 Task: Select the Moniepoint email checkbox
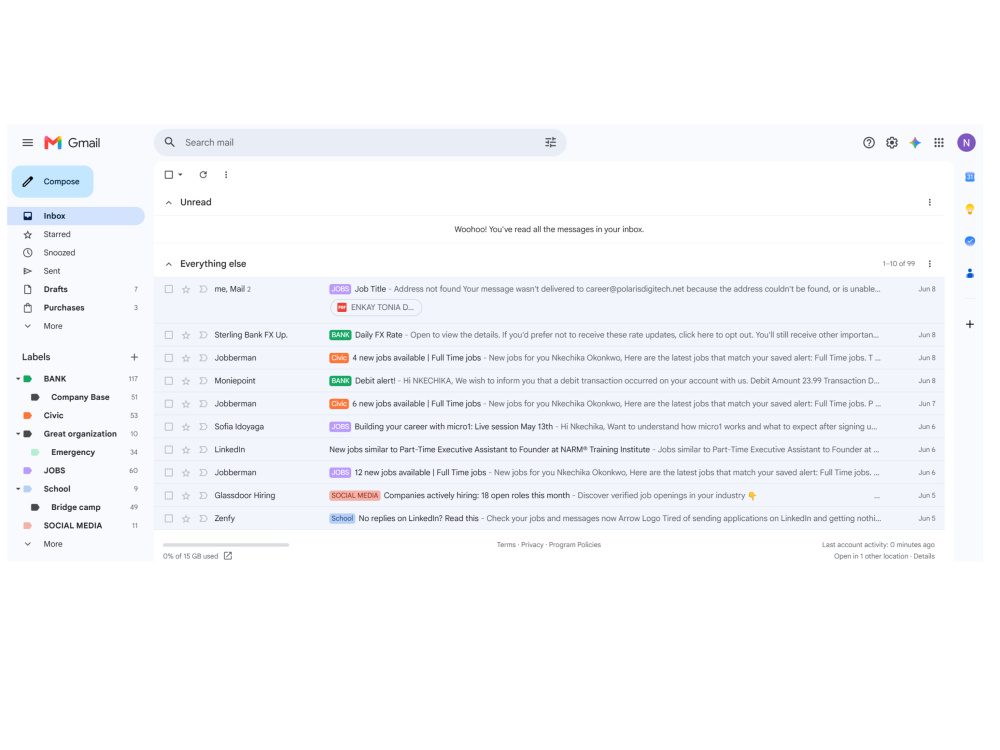168,381
